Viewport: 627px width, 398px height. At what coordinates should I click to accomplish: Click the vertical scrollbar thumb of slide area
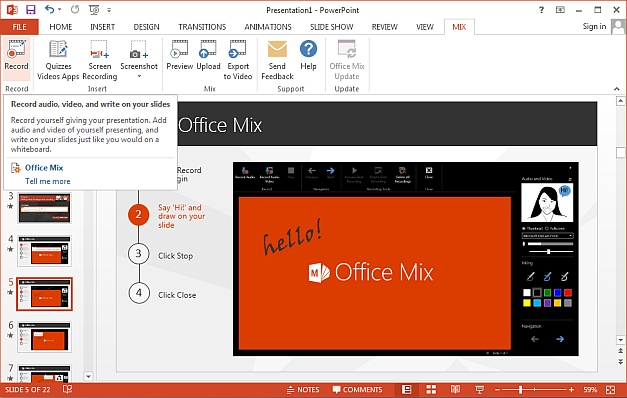620,152
